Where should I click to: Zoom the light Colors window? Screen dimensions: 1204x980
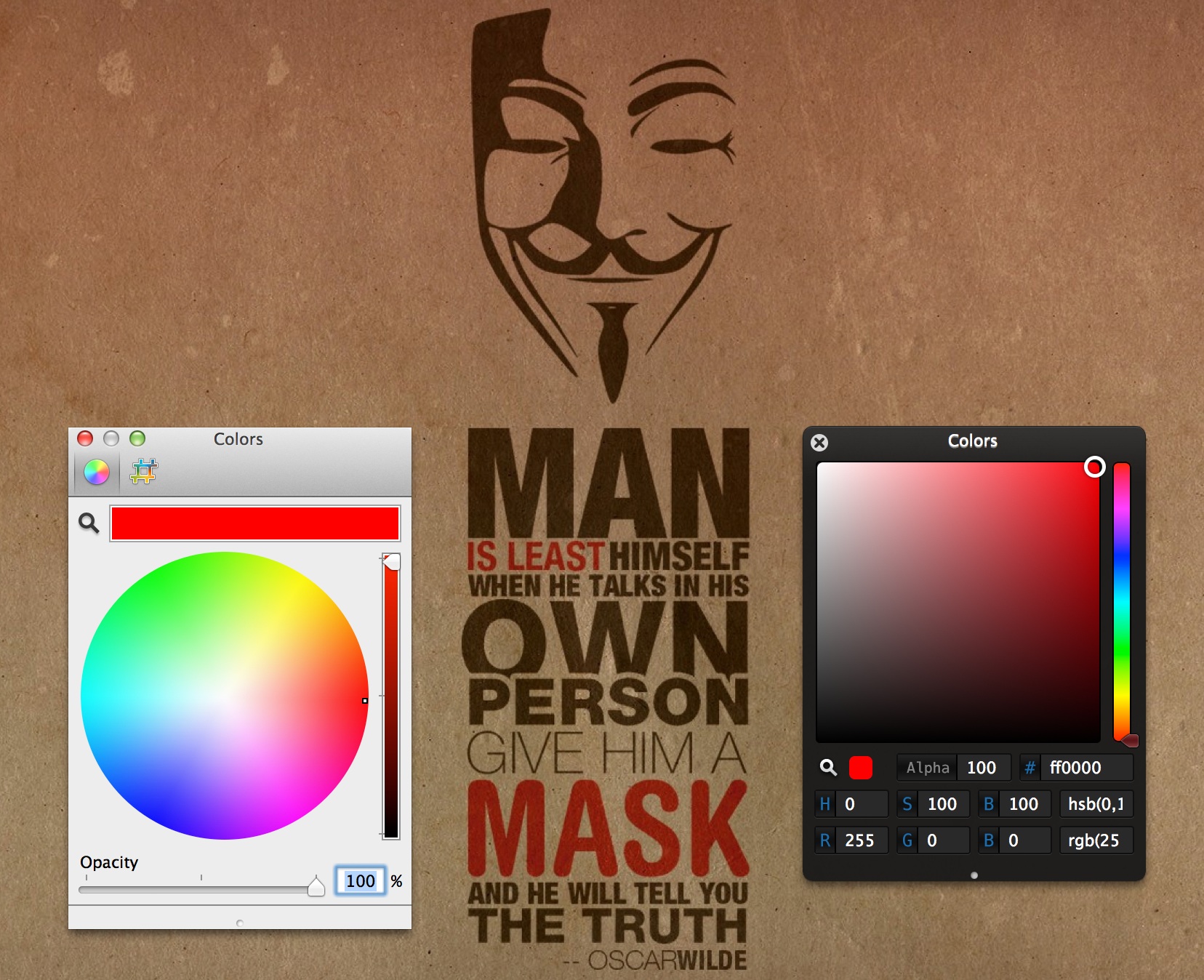coord(137,438)
